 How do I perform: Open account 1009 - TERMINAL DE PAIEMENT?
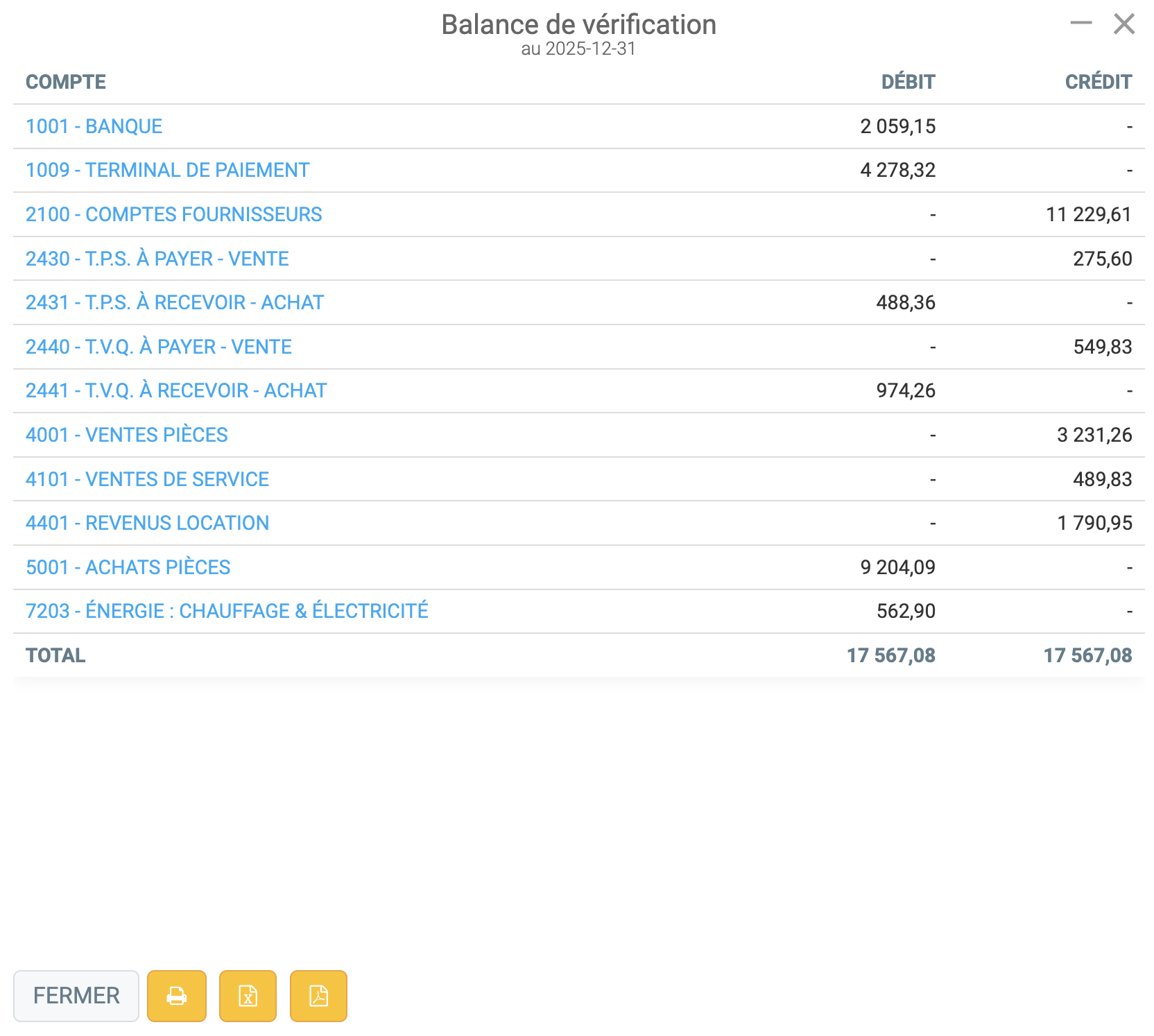(x=167, y=170)
